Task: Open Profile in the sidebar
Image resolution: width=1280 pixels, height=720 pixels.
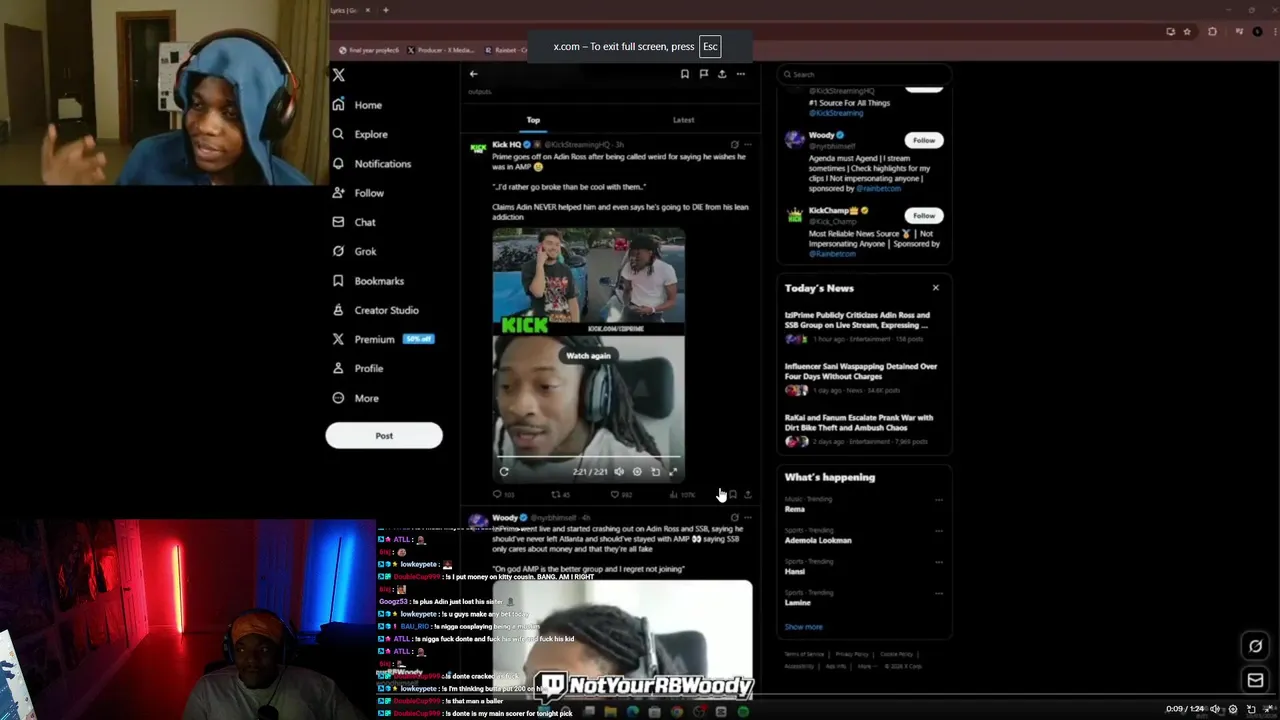Action: point(358,368)
